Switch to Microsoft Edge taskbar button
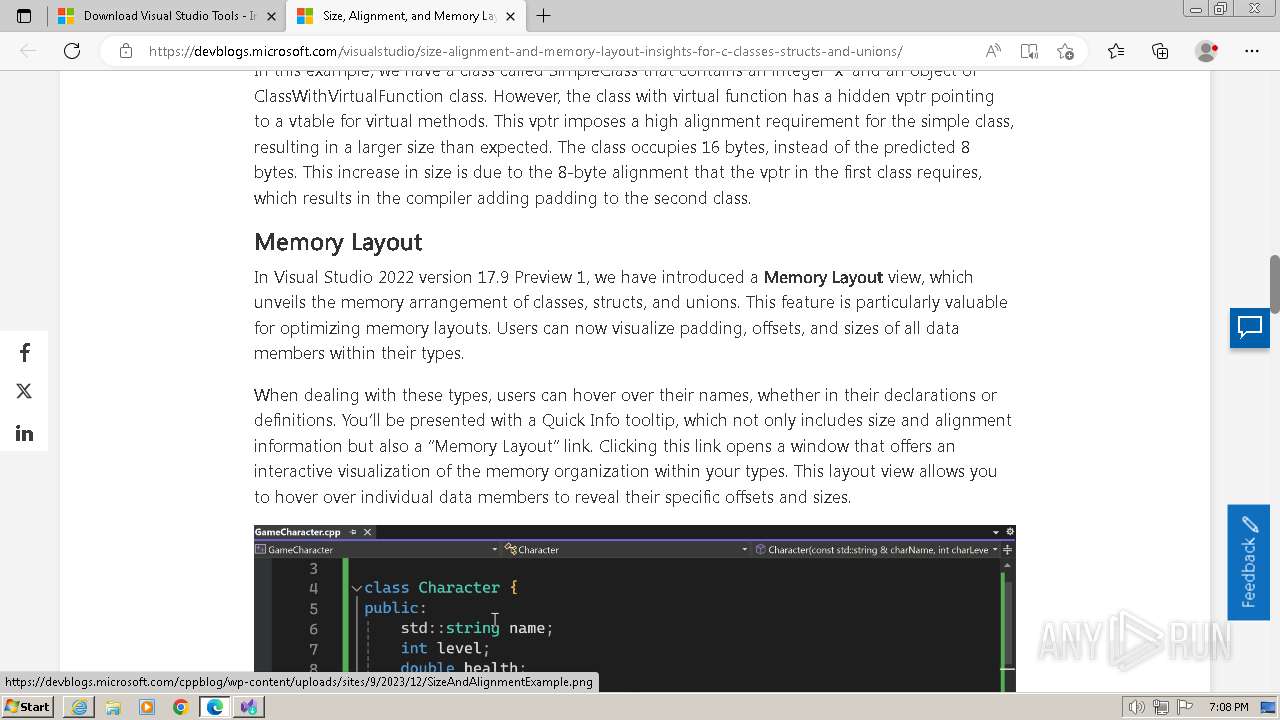The image size is (1280, 720). point(215,707)
